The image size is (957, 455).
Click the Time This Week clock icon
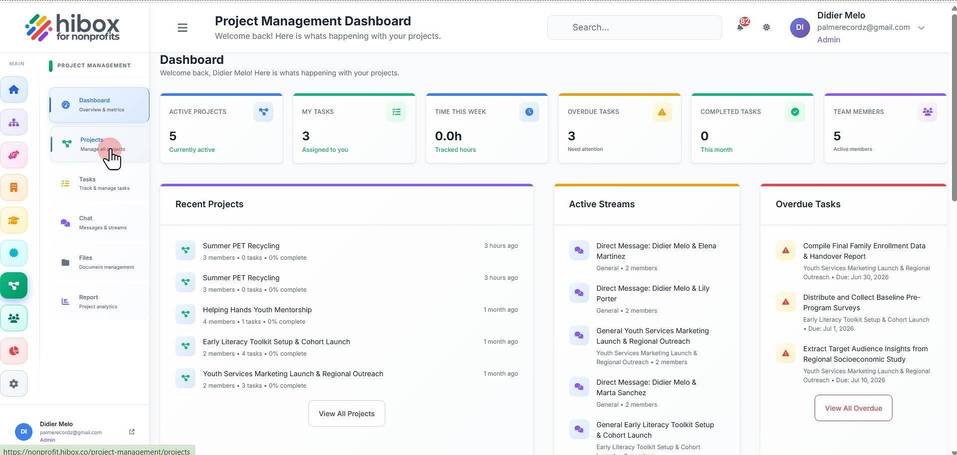(529, 112)
